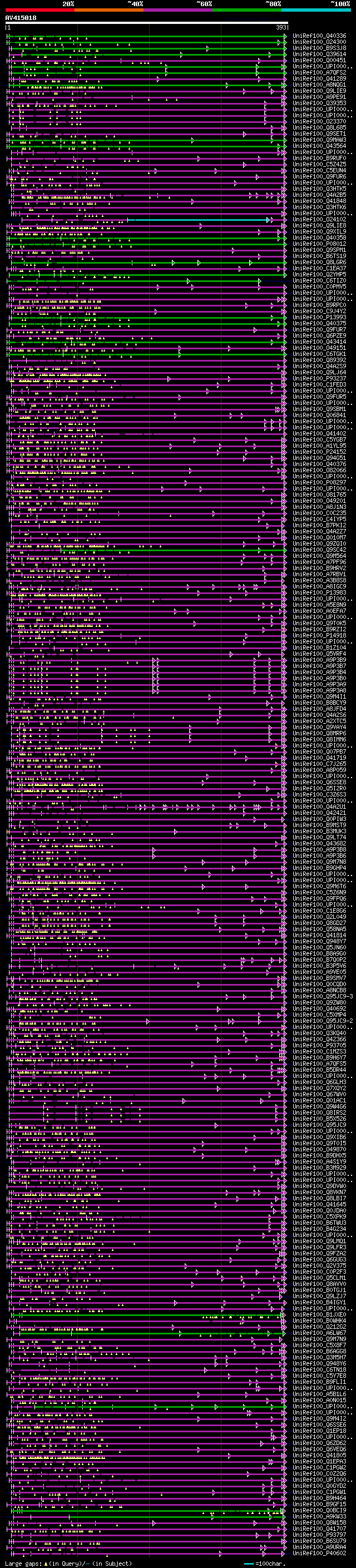Screen dimensions: 356x1568
Task: Select hit label UniRef100_P08012
Action: click(x=319, y=244)
